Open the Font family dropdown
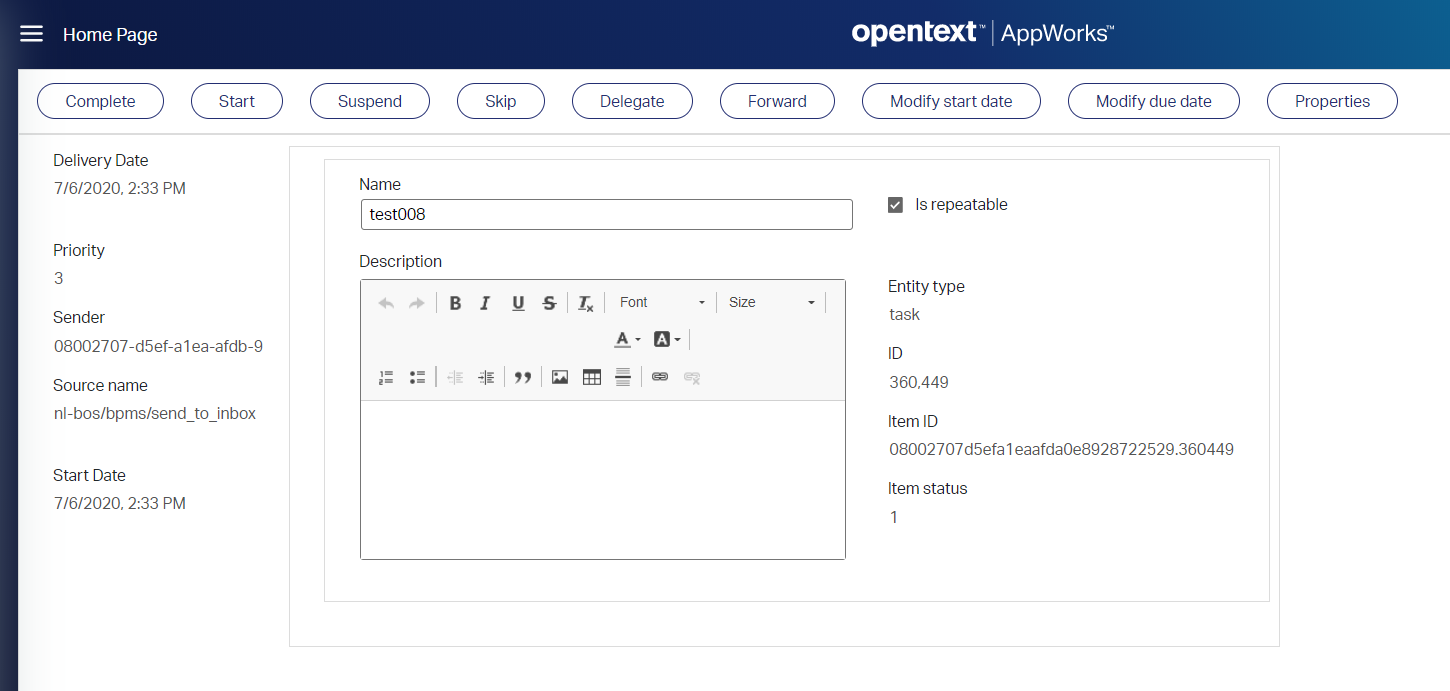Screen dimensions: 1450x691 (661, 302)
